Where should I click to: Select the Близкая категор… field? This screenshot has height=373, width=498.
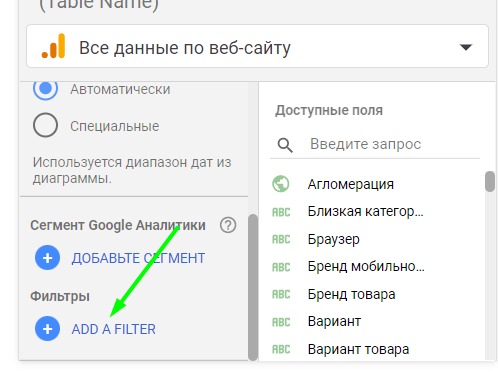366,212
